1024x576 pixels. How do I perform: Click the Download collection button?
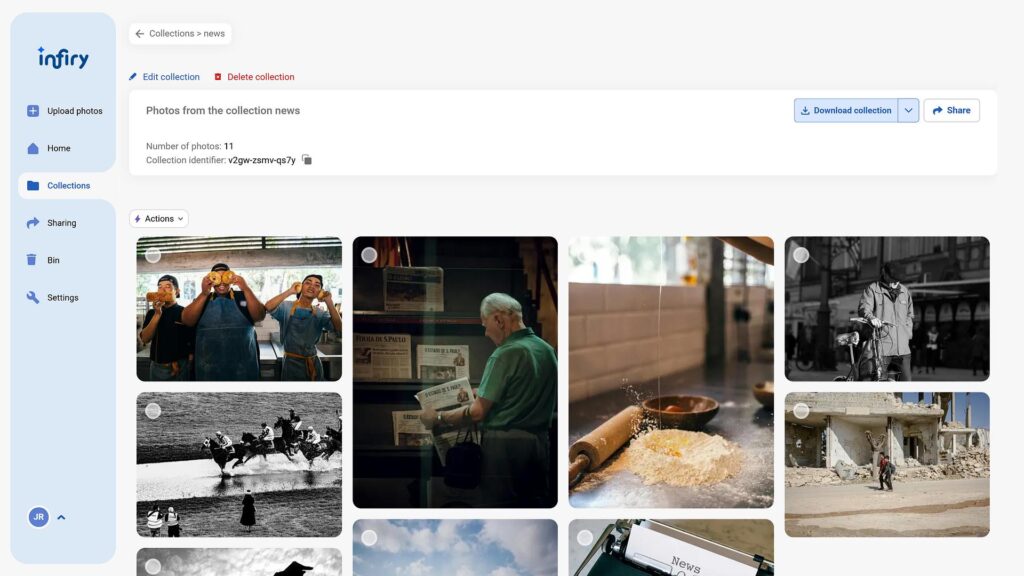coord(846,110)
